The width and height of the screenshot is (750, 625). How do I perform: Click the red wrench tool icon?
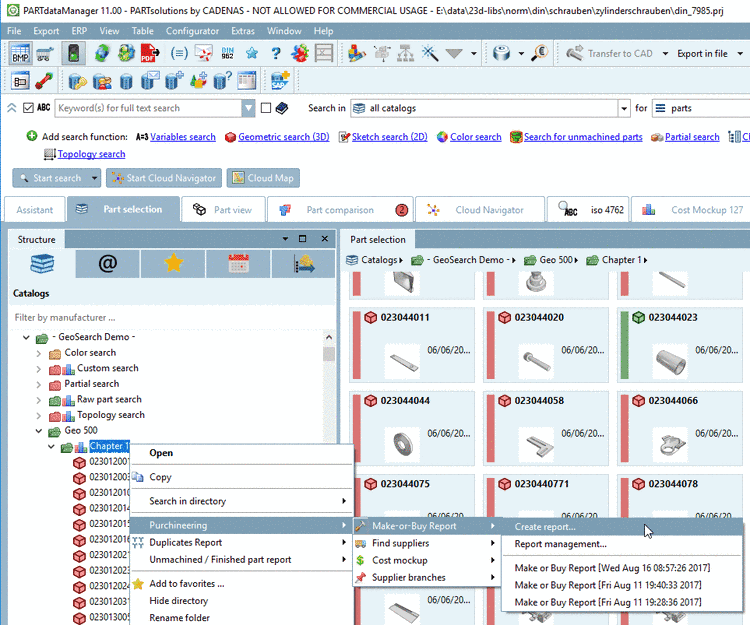tap(44, 80)
